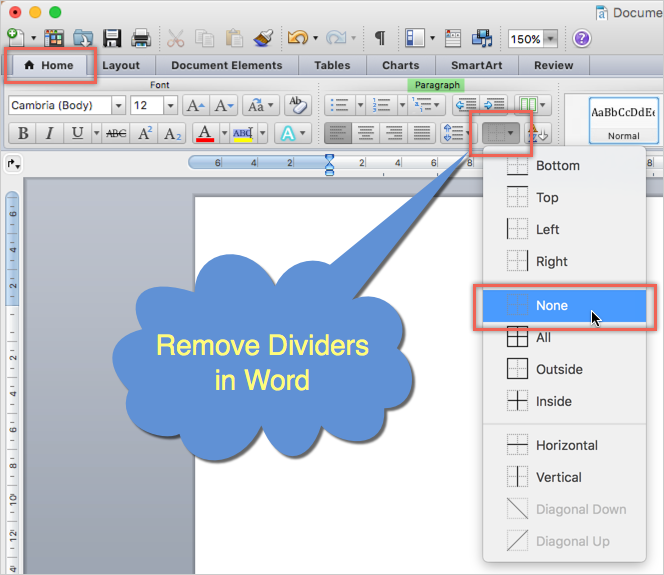Click the Save floppy disk icon
Screen dimensions: 664x575
(x=112, y=38)
